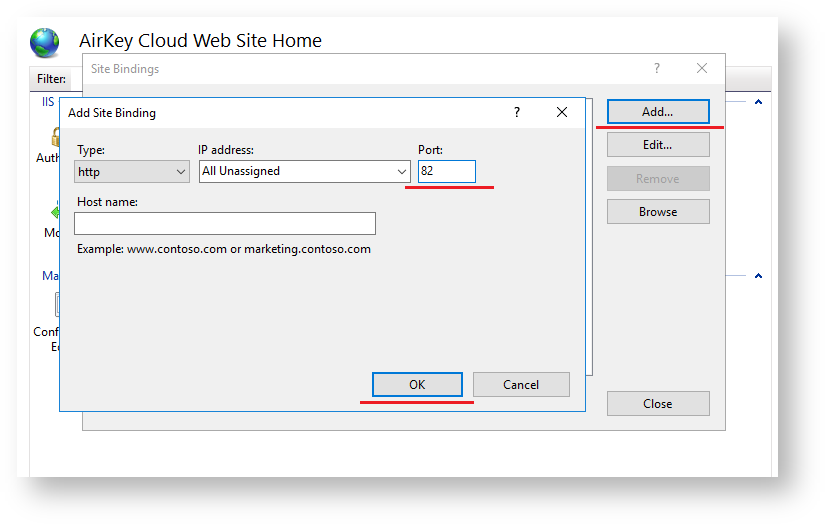
Task: Click the Edit... button in Site Bindings
Action: click(658, 145)
